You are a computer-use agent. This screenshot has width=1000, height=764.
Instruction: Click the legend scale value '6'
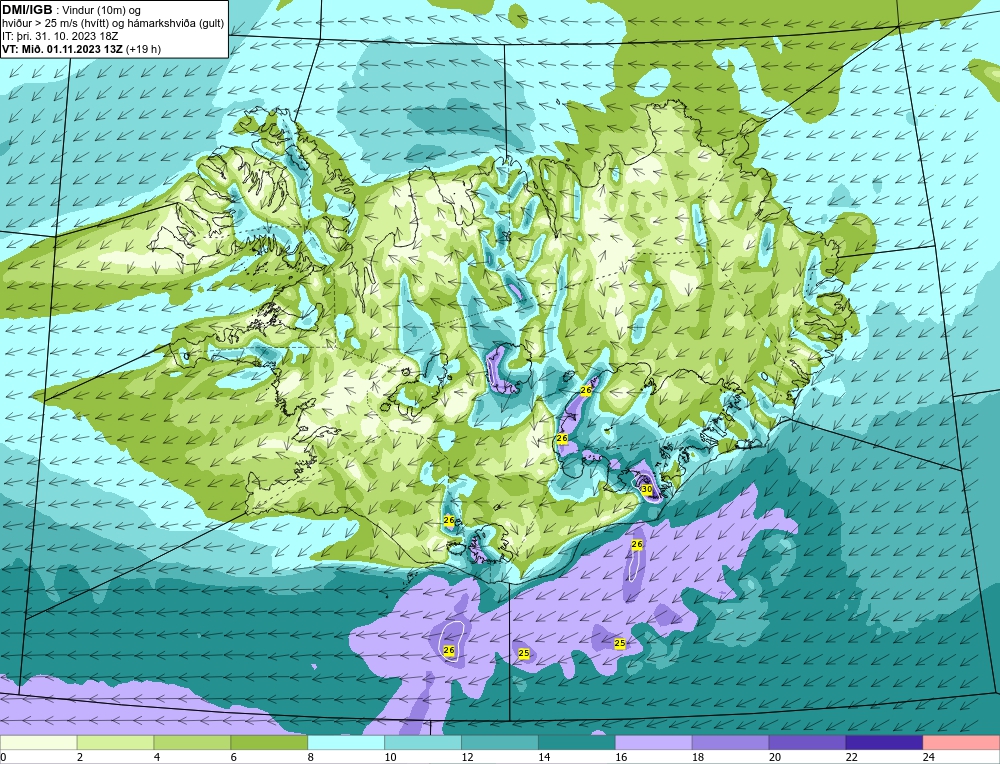(x=233, y=757)
